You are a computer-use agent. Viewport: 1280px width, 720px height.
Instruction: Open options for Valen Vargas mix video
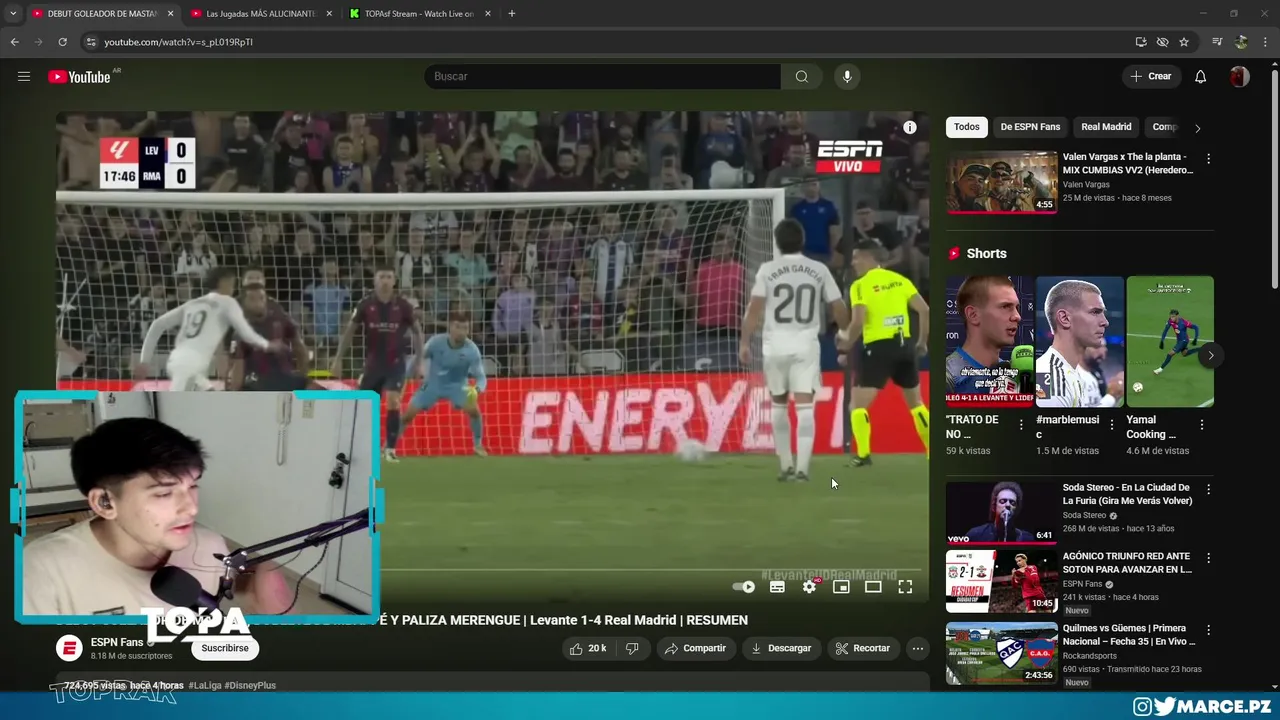(x=1208, y=158)
